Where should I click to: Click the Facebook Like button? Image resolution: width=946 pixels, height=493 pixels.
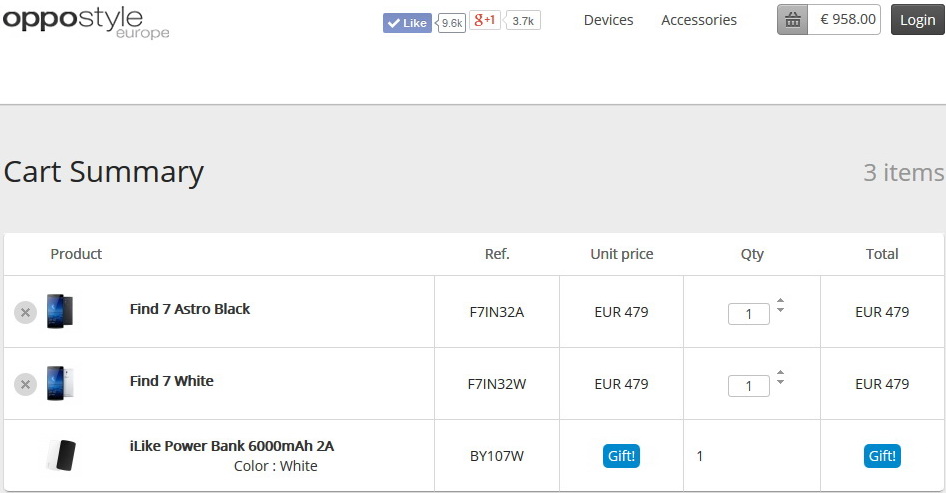tap(407, 23)
